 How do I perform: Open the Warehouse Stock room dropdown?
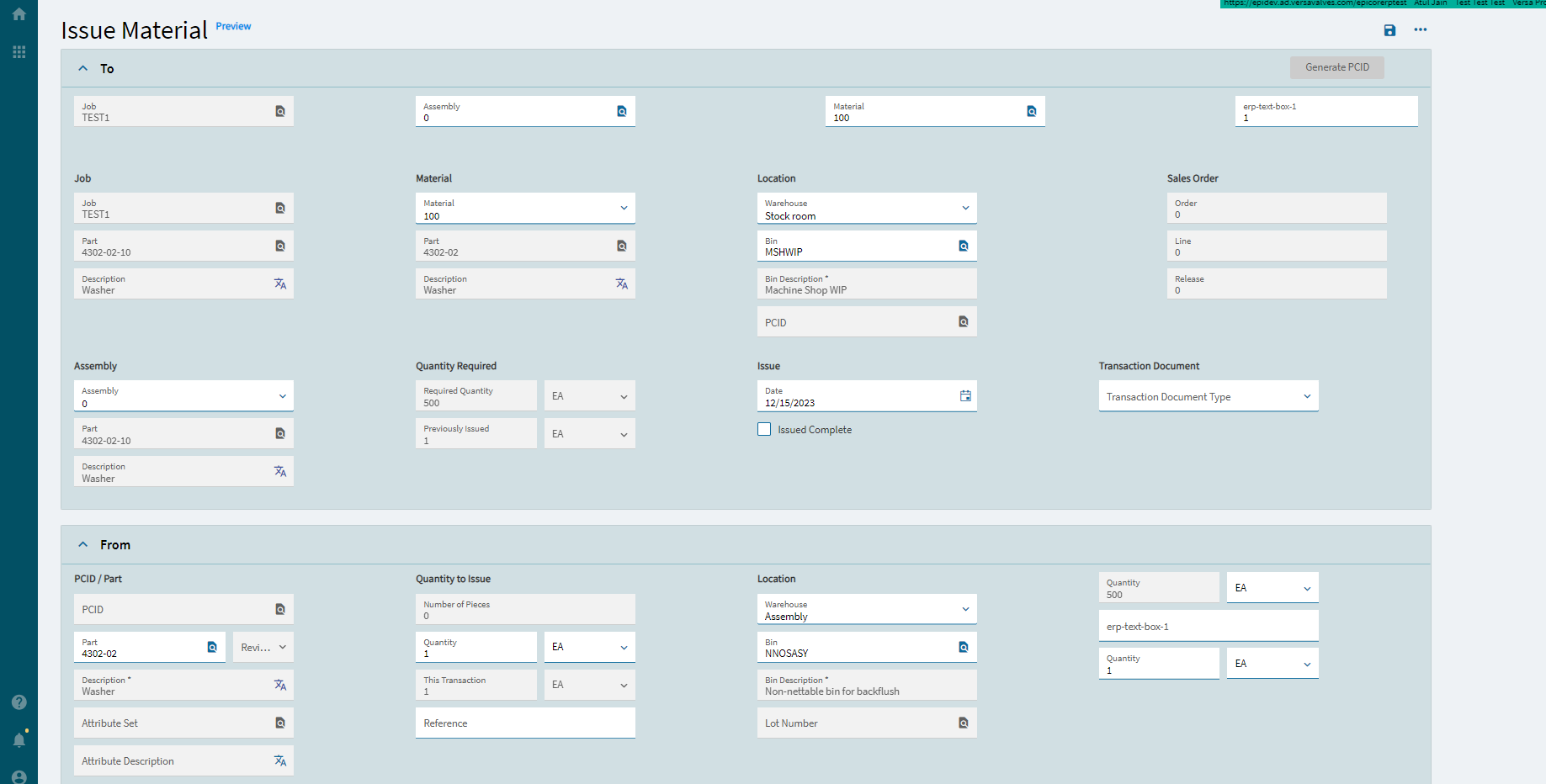click(965, 208)
